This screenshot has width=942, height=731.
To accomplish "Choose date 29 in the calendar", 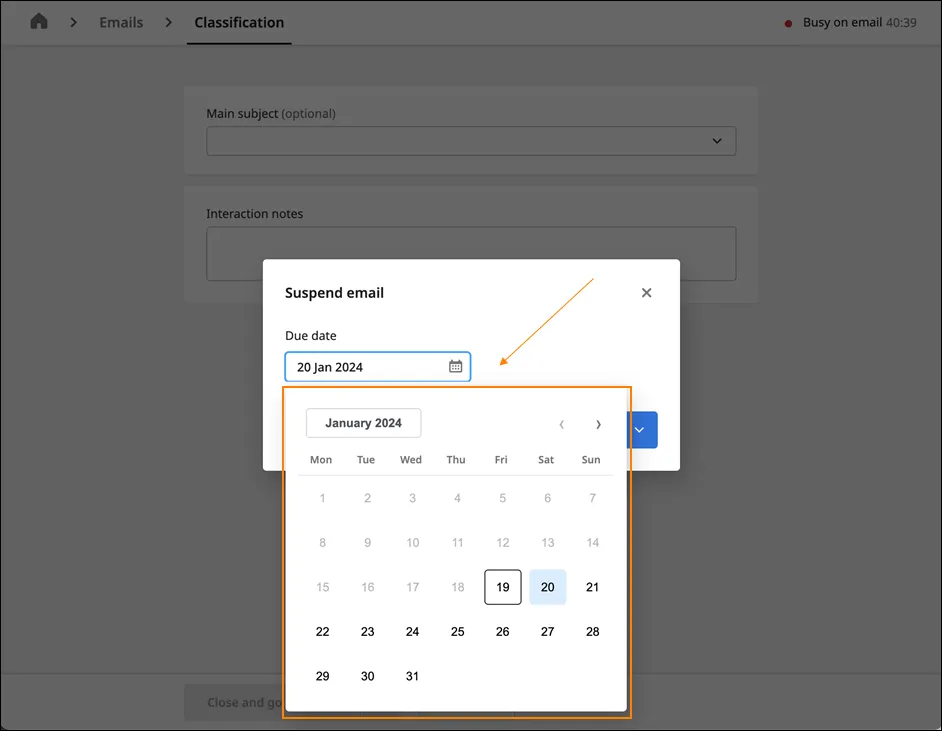I will click(323, 676).
